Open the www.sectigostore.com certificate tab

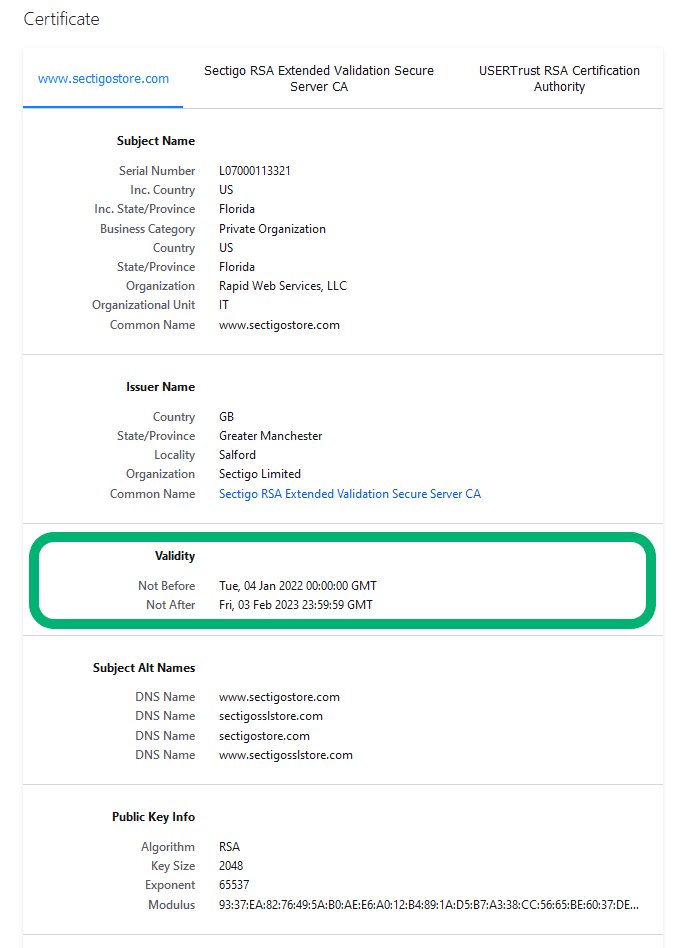pos(103,79)
